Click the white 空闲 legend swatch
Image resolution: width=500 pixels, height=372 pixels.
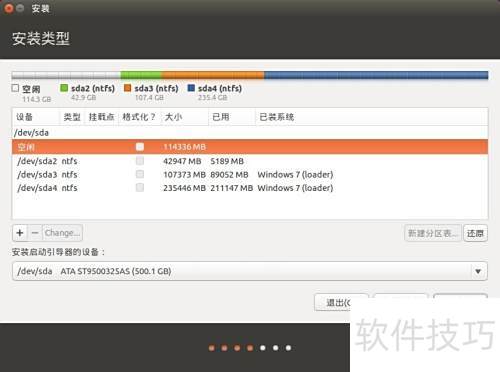coord(15,88)
